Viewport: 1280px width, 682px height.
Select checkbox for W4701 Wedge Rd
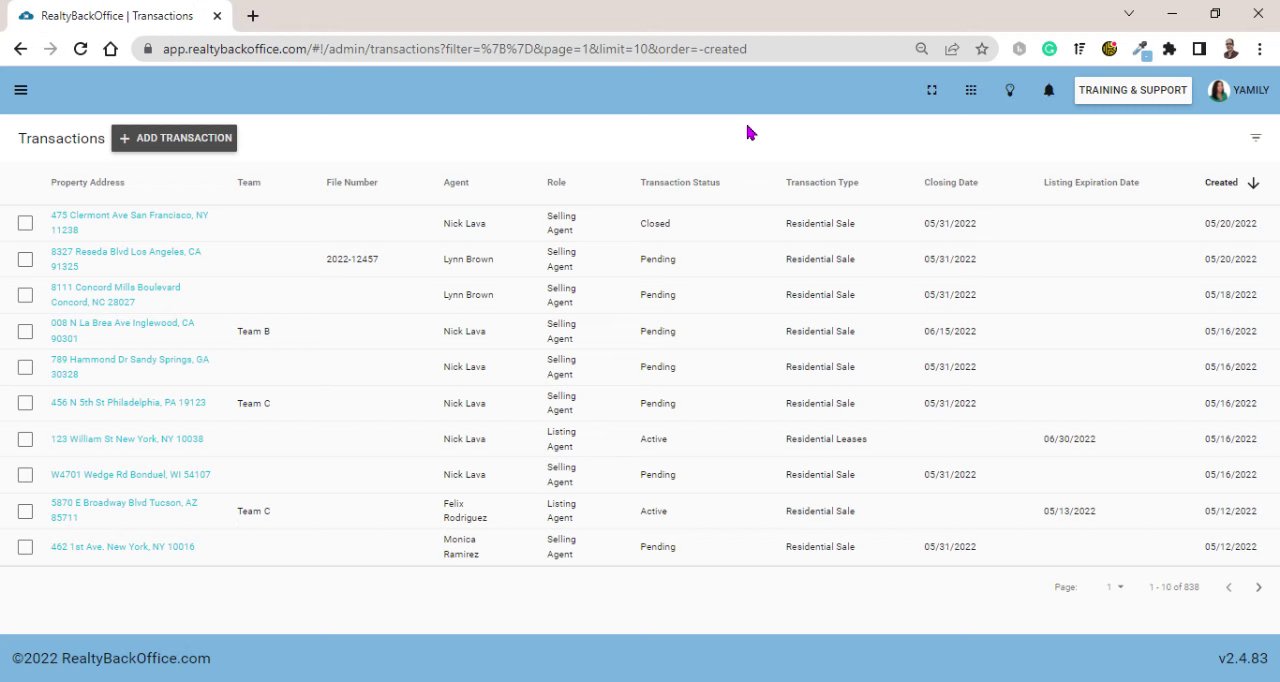coord(25,475)
